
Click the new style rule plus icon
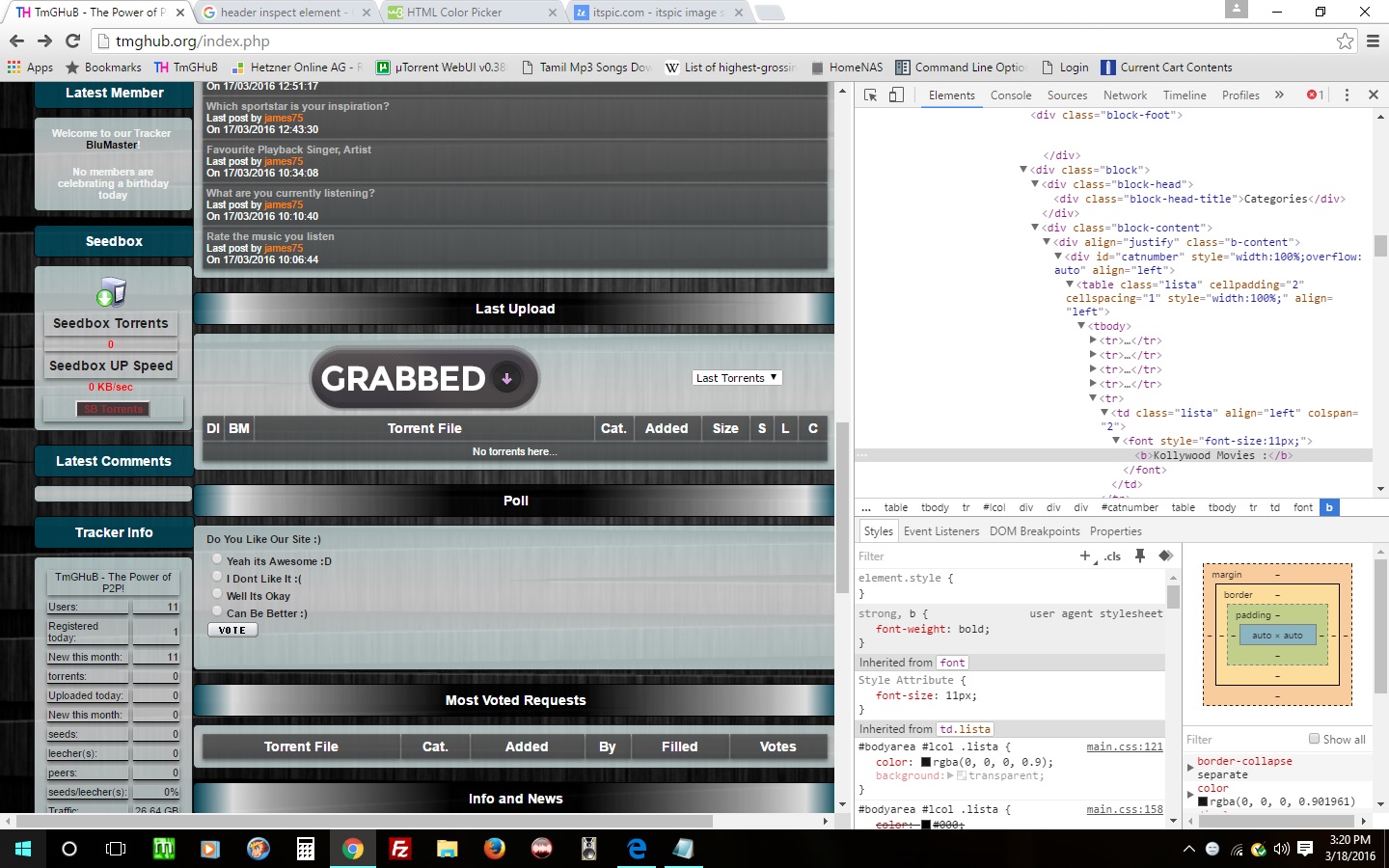1085,556
